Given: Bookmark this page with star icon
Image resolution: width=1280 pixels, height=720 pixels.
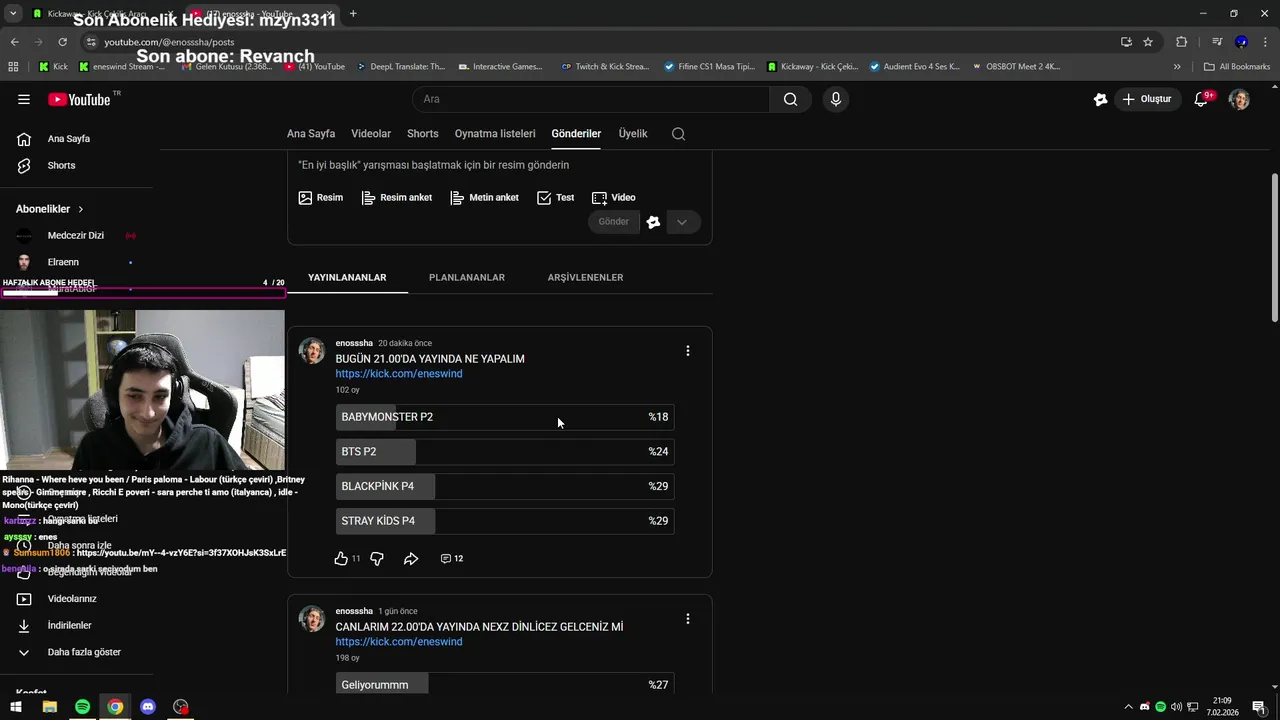Looking at the screenshot, I should [1148, 42].
